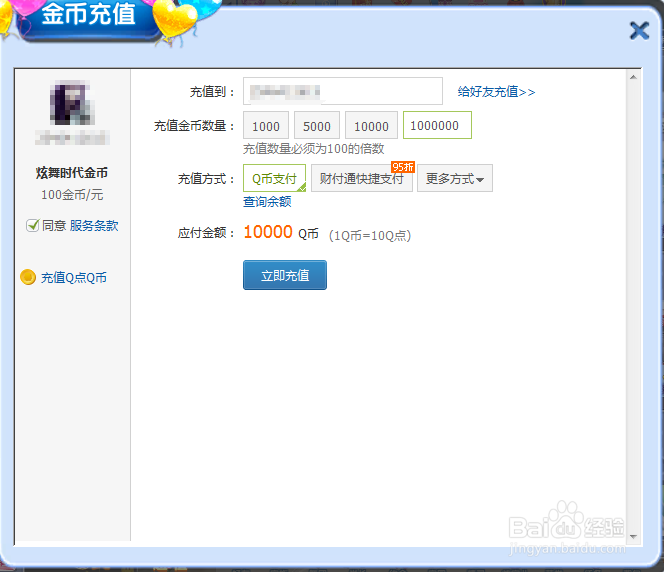Toggle the 同意 agreement checkbox
Image resolution: width=664 pixels, height=572 pixels.
coord(33,225)
